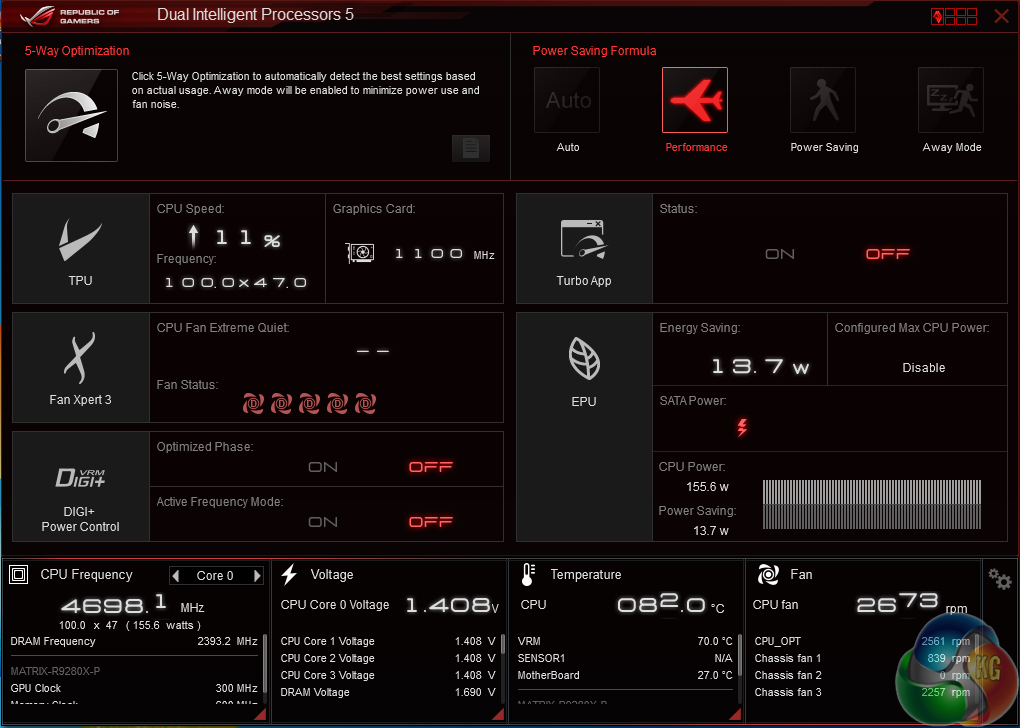
Task: Click the Core 0 selector label
Action: pos(215,576)
